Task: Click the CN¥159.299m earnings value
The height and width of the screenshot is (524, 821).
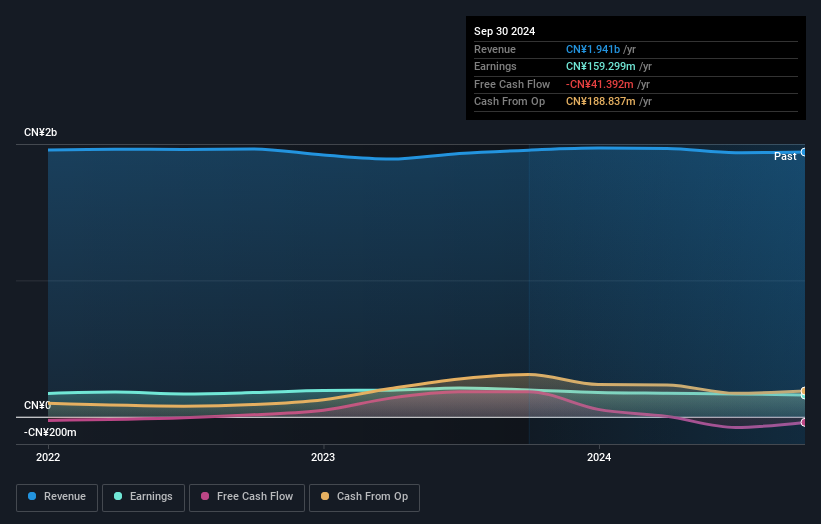Action: click(601, 66)
